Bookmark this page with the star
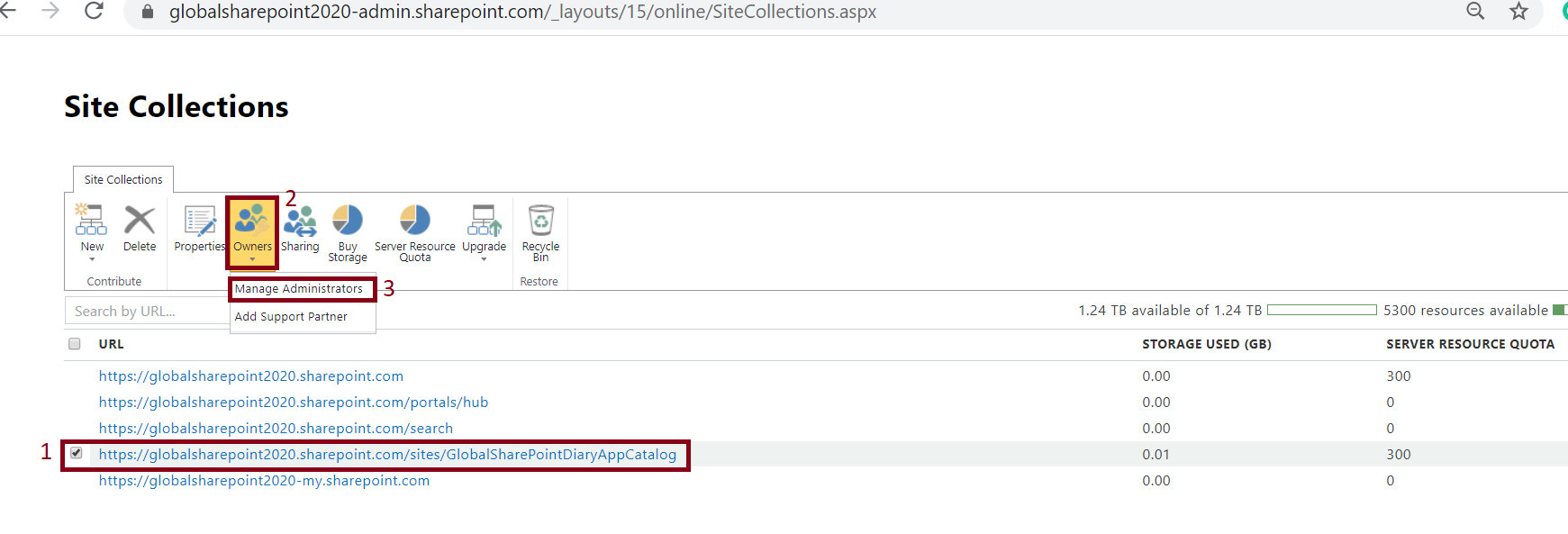The image size is (1568, 534). 1519,12
